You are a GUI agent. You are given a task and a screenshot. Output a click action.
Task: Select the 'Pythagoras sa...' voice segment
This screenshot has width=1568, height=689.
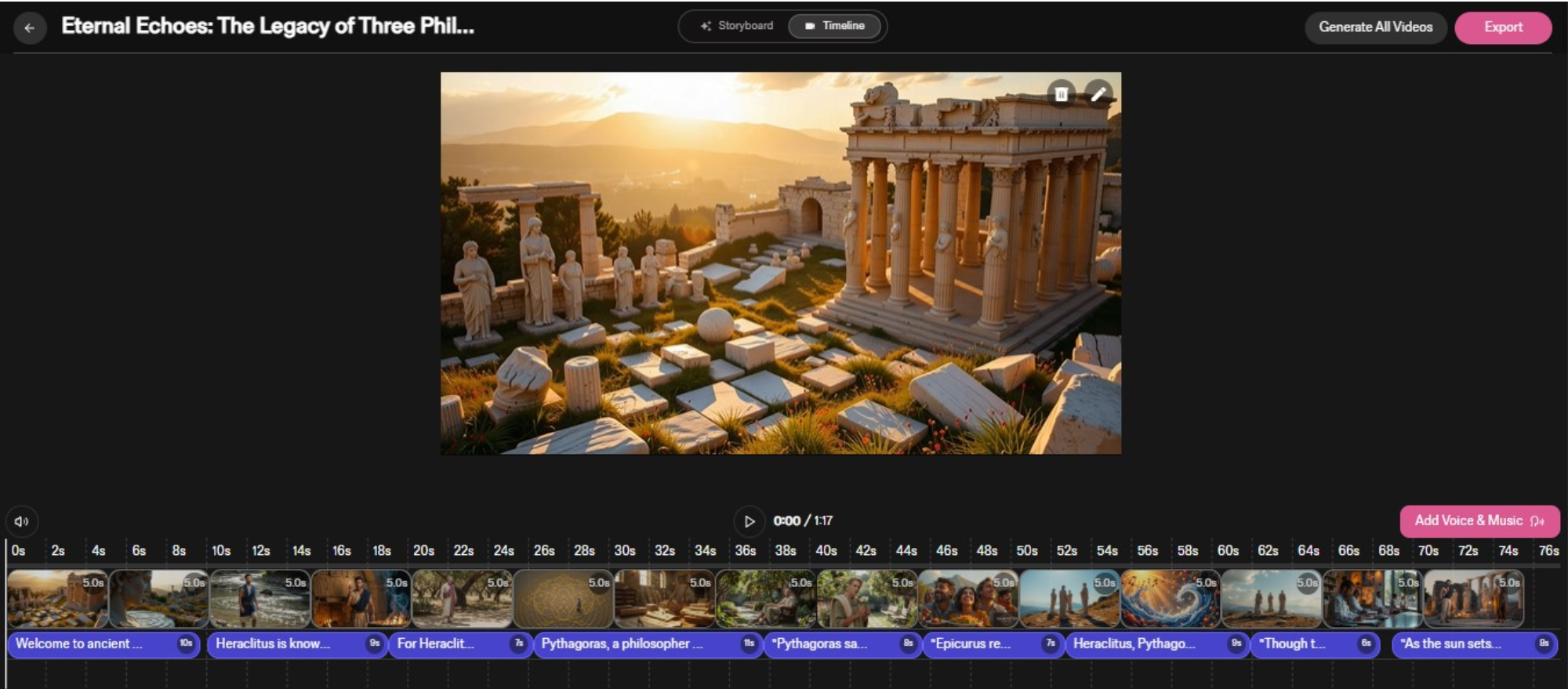(842, 644)
